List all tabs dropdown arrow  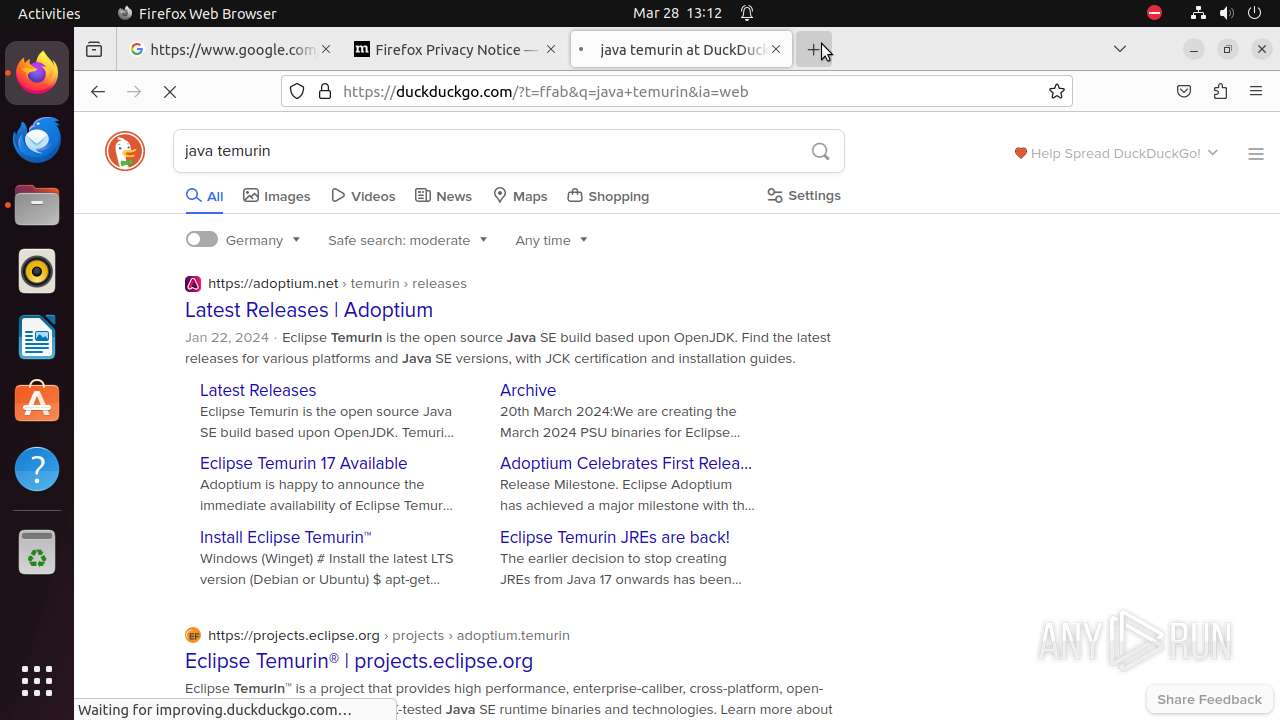pyautogui.click(x=1120, y=49)
